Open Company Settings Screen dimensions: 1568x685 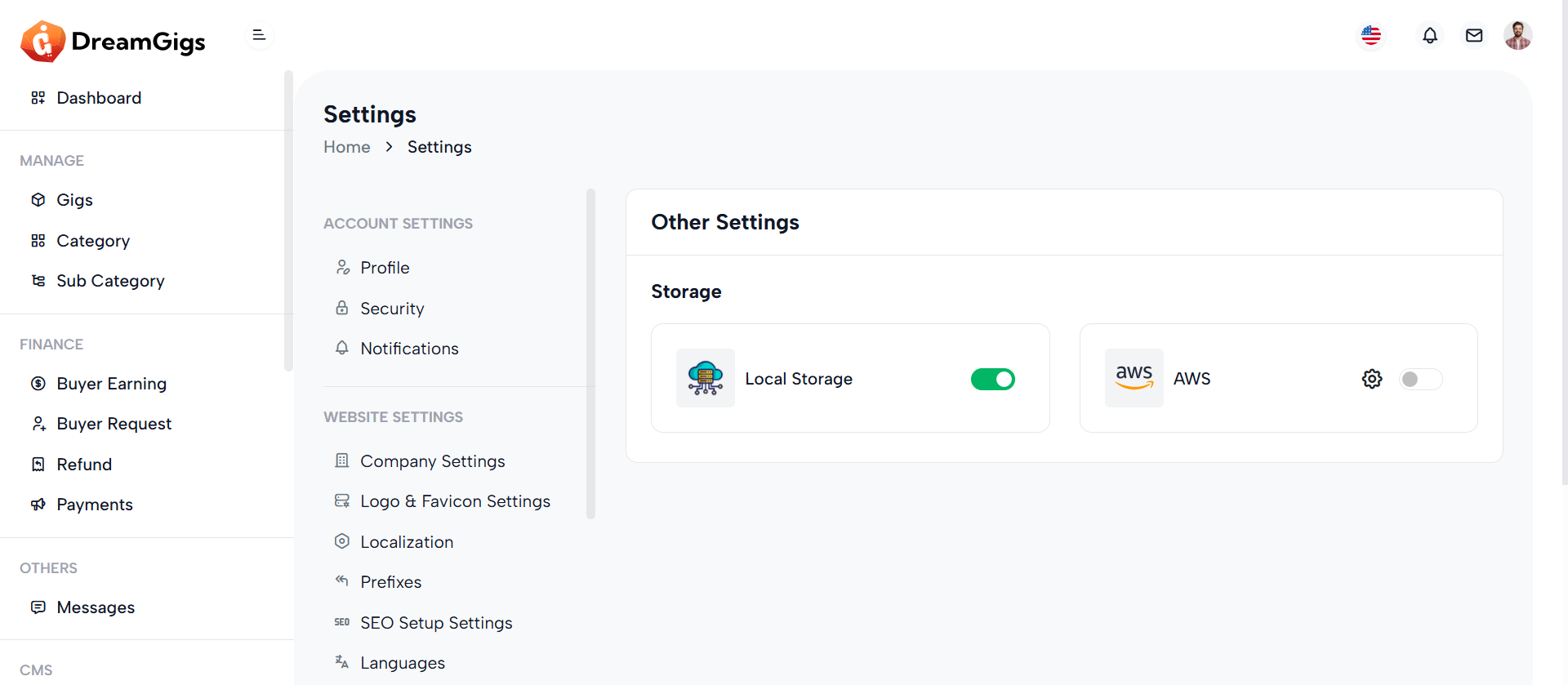click(432, 461)
